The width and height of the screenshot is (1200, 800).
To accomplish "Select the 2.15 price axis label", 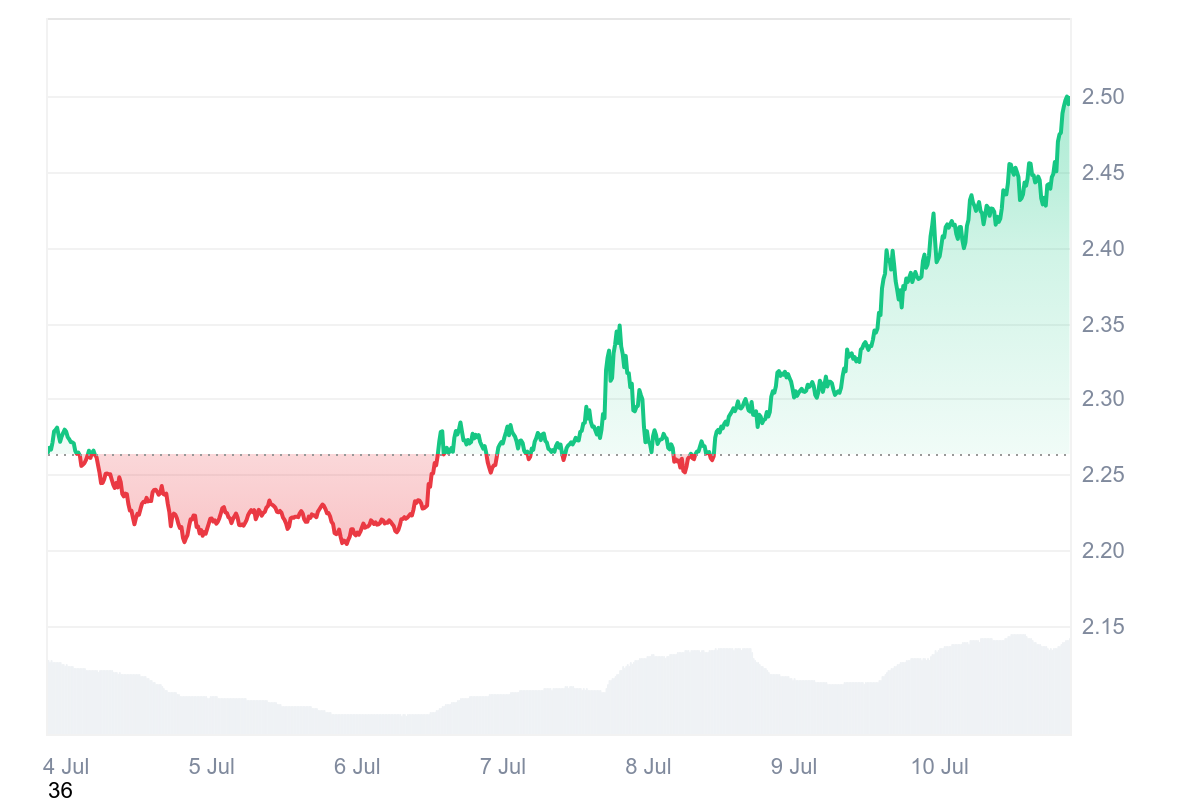I will tap(1102, 627).
